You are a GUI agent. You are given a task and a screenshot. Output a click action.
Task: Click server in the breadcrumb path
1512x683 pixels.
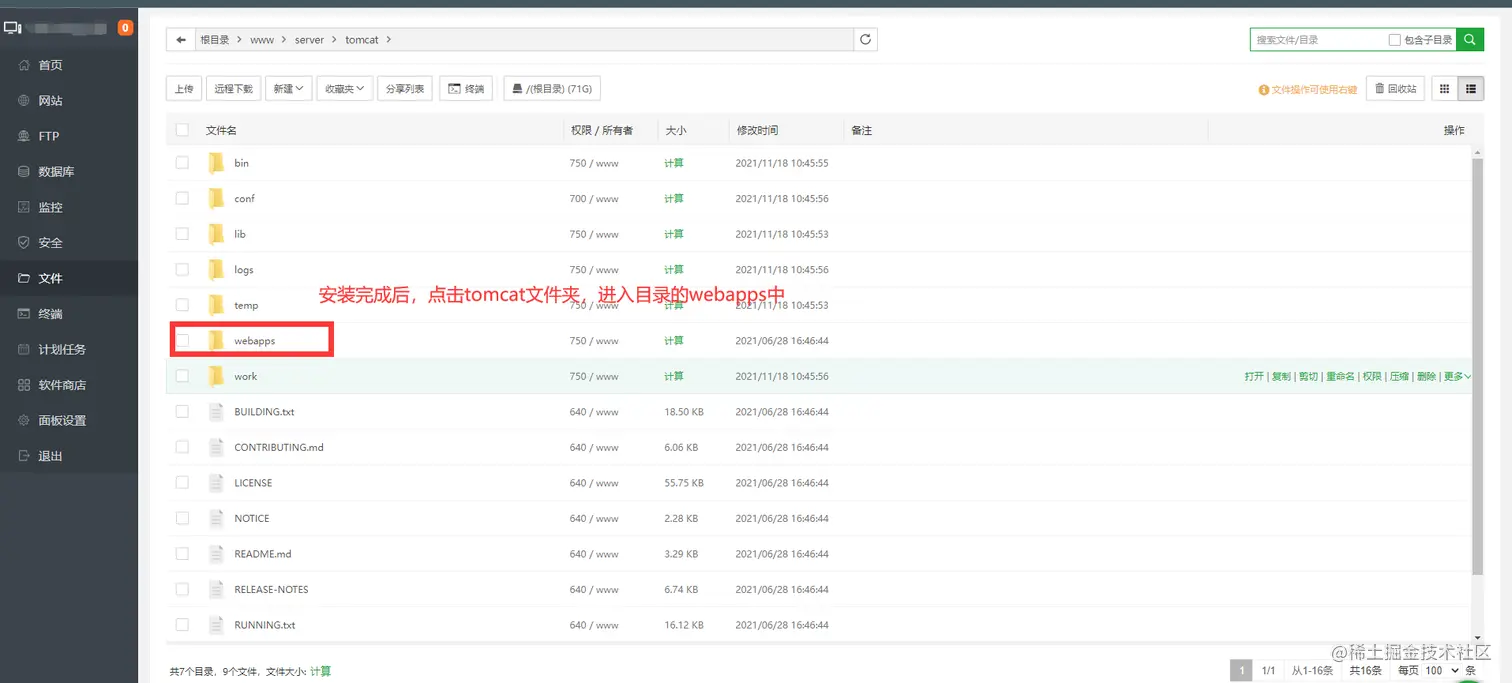(309, 40)
